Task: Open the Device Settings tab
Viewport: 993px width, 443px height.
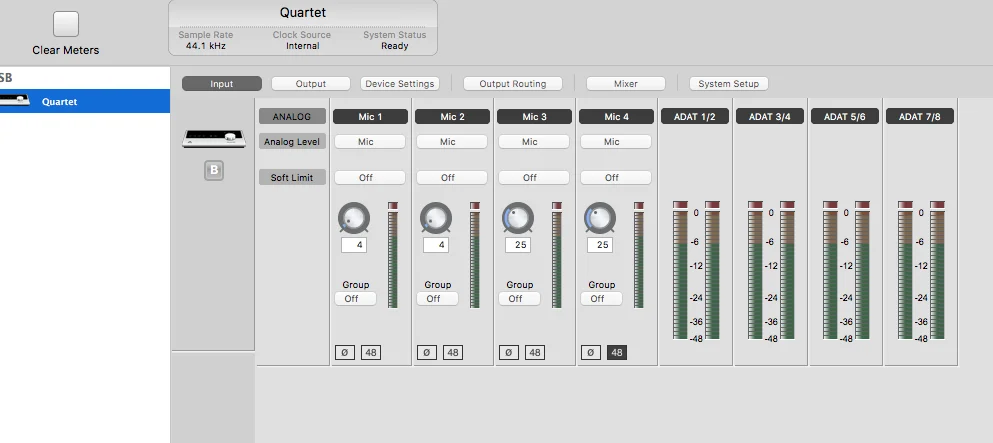Action: click(x=400, y=84)
